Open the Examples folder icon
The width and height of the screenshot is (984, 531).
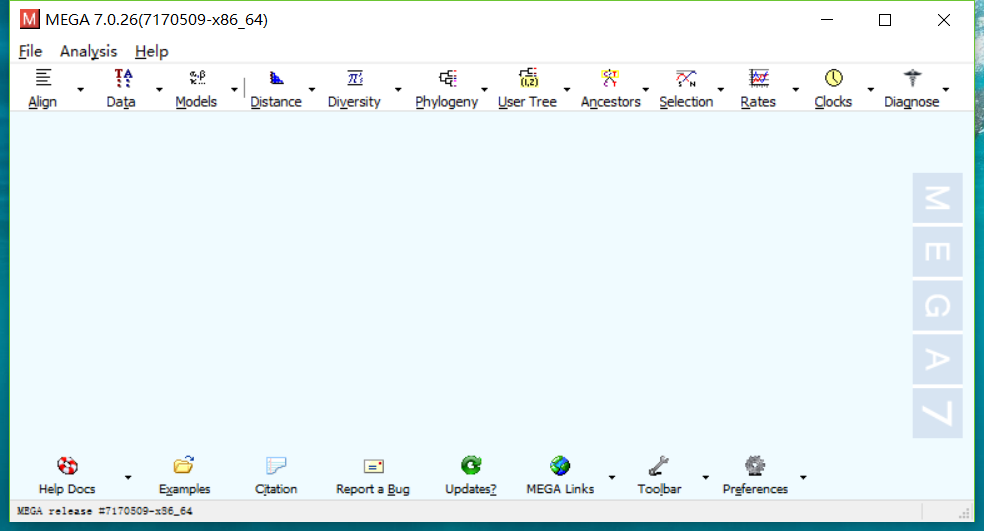pos(184,465)
